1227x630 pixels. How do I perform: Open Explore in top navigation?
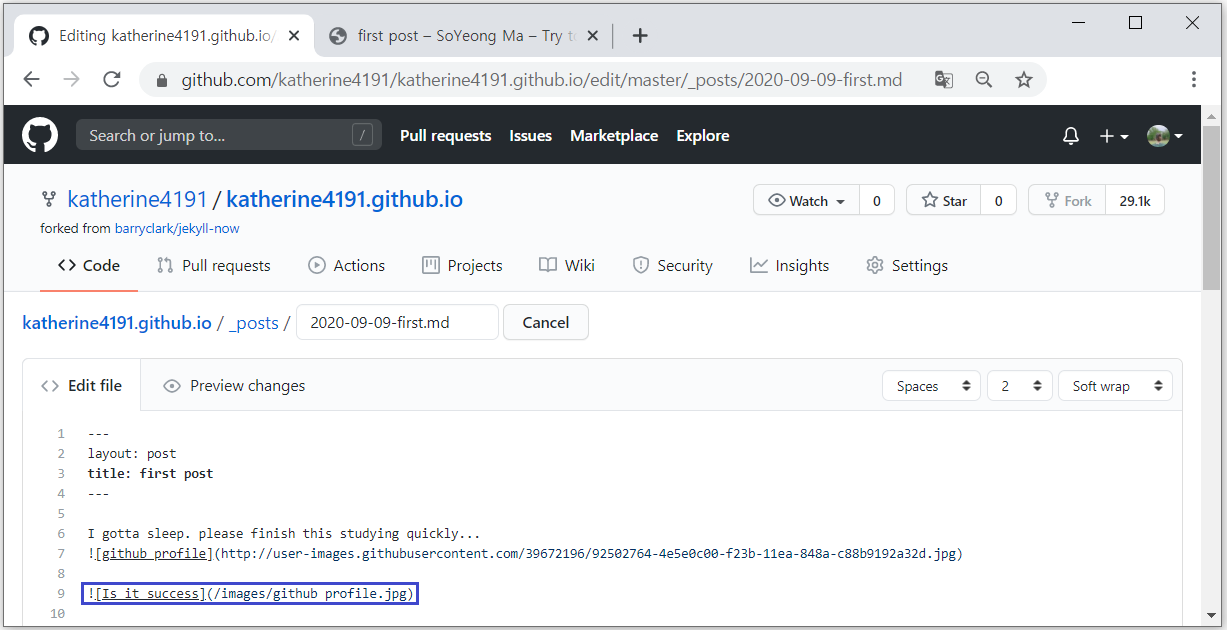703,136
